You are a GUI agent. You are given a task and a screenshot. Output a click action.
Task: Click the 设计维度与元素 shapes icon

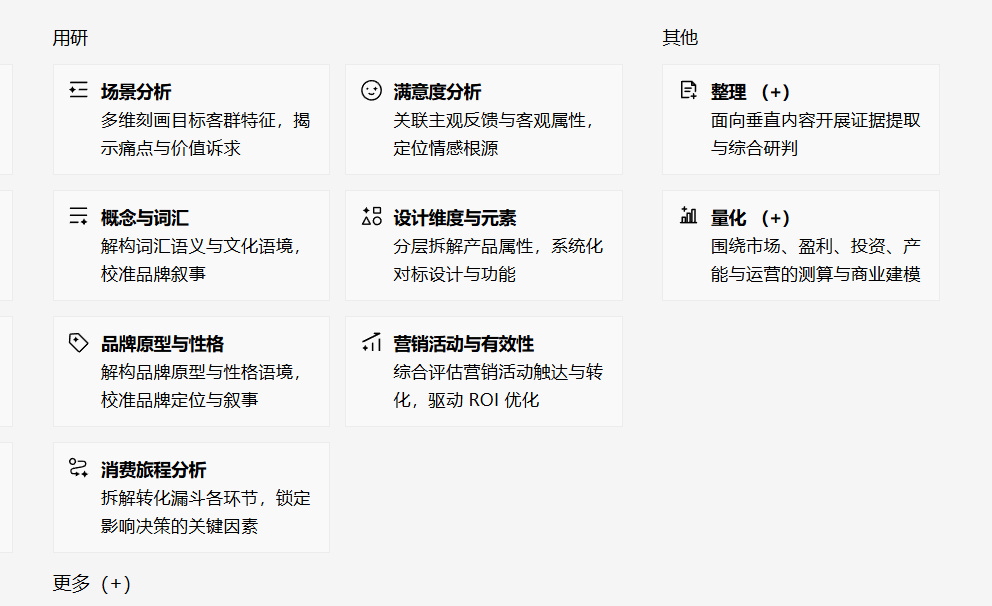[371, 216]
